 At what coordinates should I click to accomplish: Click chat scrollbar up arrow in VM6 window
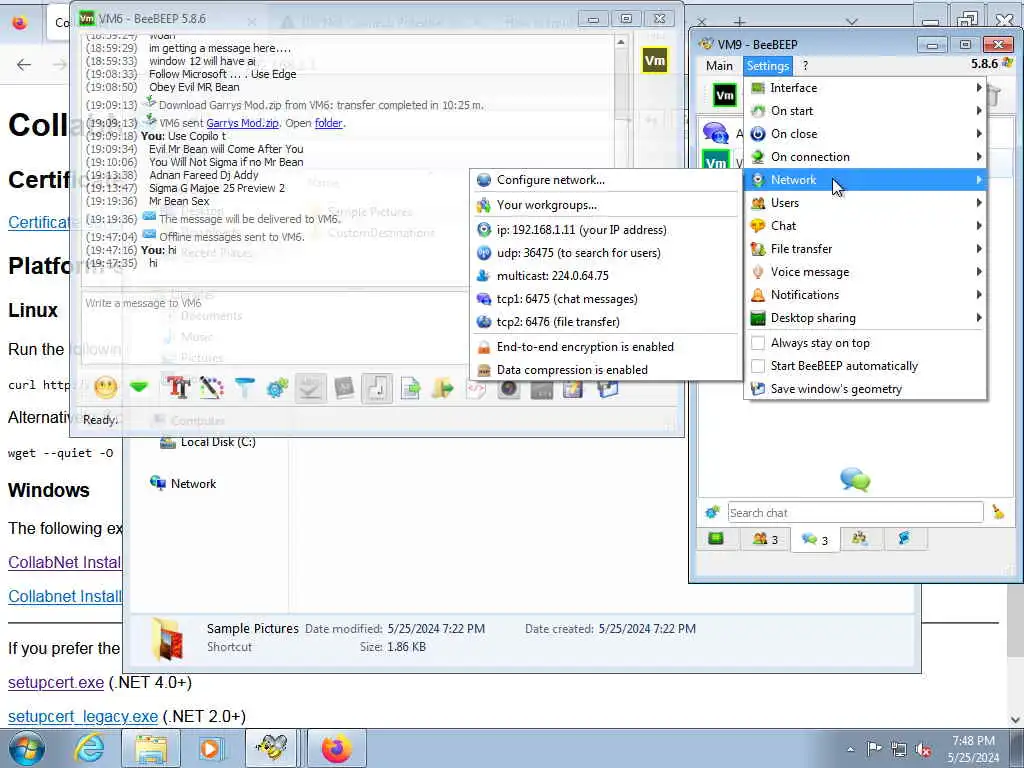point(620,42)
